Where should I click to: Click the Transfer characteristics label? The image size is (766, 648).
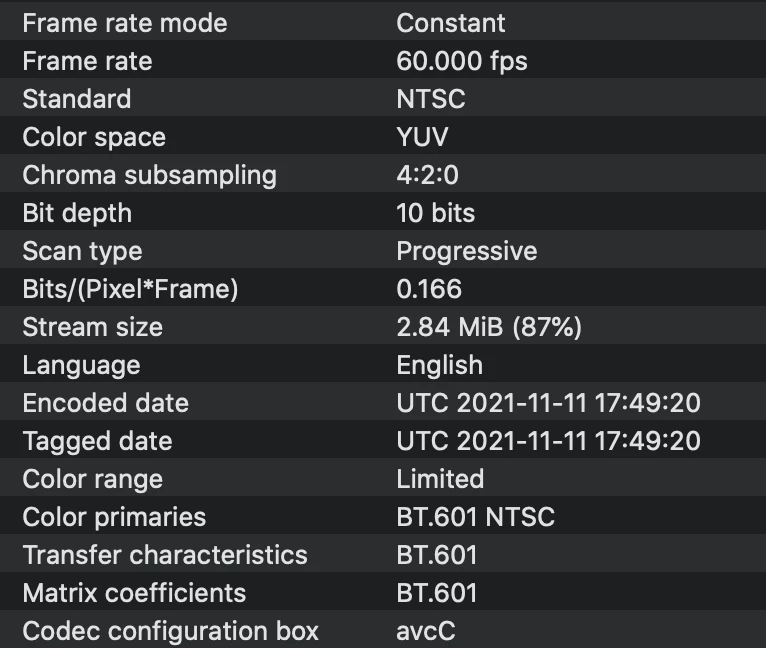165,555
